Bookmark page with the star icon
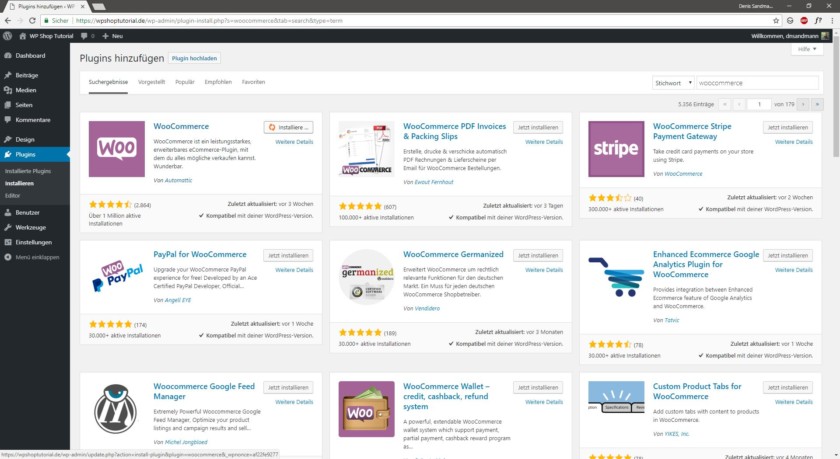 775,19
